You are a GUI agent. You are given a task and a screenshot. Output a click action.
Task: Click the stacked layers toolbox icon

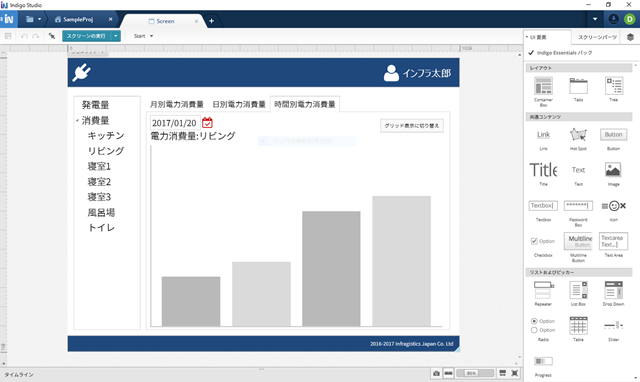click(630, 37)
